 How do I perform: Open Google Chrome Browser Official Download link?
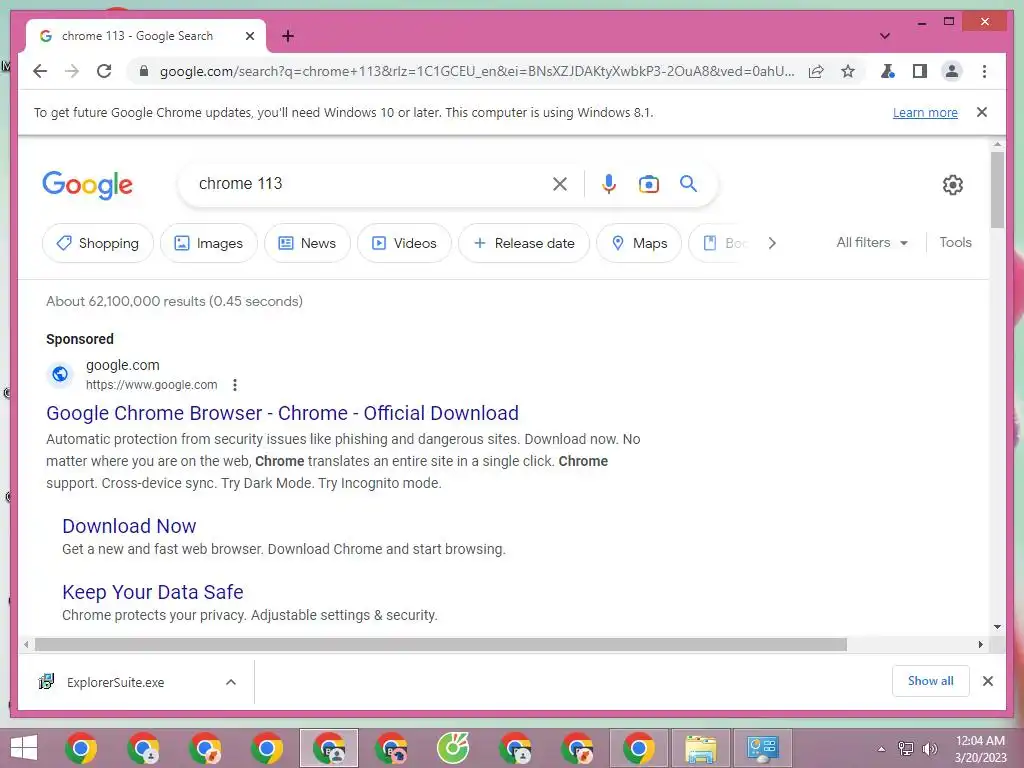[x=282, y=413]
